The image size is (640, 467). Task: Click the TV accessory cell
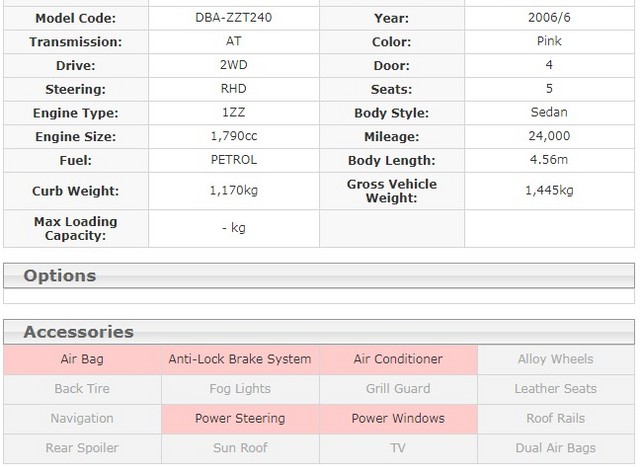pyautogui.click(x=398, y=449)
